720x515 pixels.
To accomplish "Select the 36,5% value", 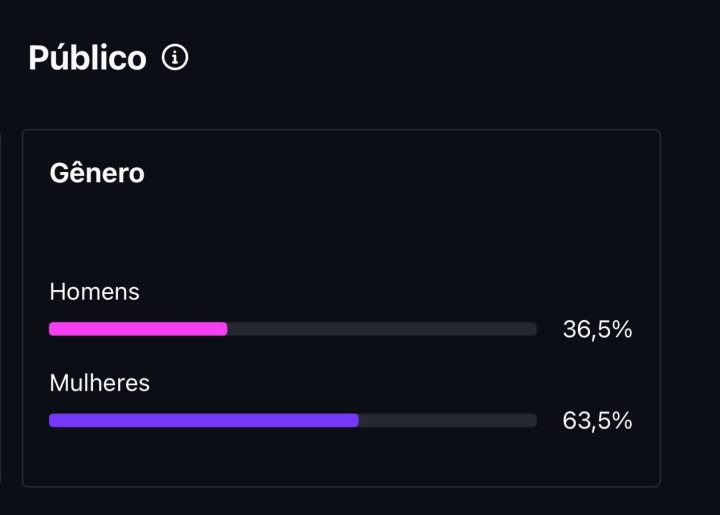I will 597,329.
